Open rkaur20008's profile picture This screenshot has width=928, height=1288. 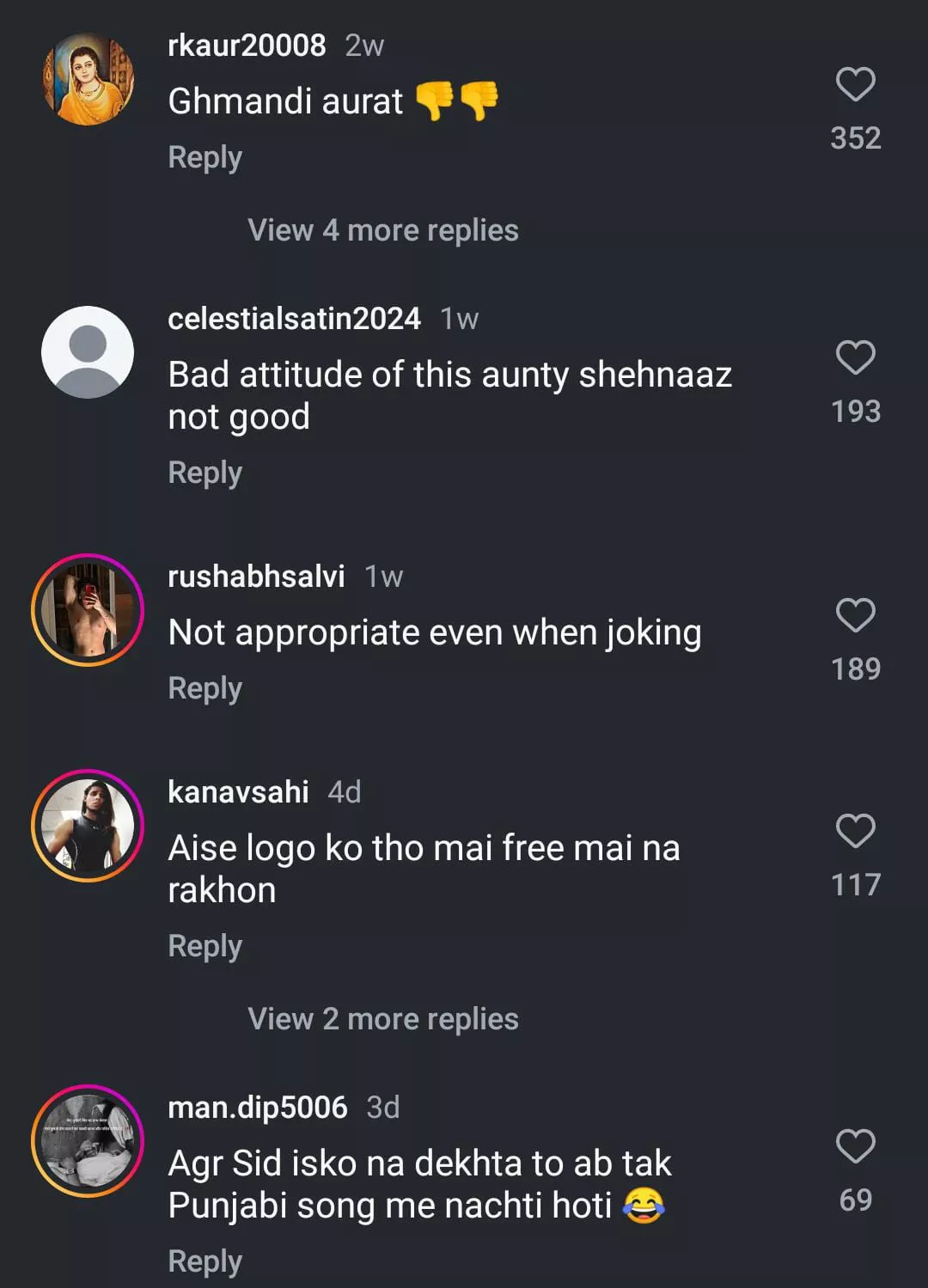tap(88, 79)
